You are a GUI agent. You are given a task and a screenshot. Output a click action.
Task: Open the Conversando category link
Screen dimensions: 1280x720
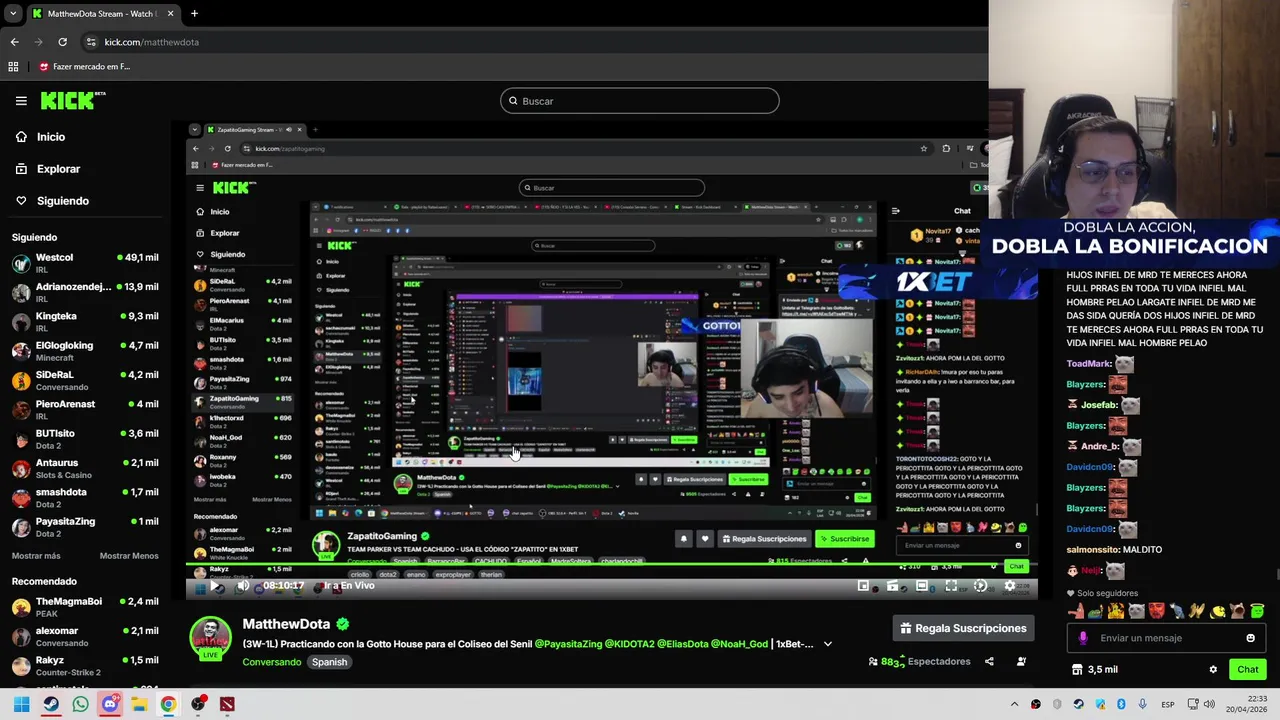pos(271,662)
